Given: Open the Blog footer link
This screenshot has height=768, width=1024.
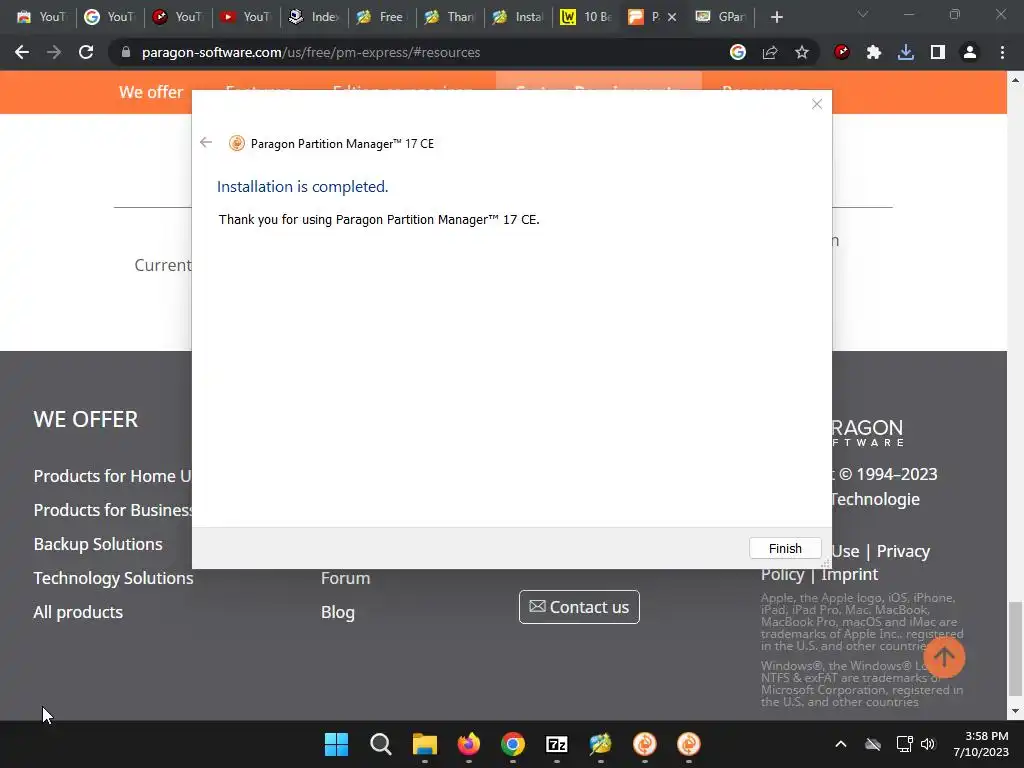Looking at the screenshot, I should coord(338,612).
